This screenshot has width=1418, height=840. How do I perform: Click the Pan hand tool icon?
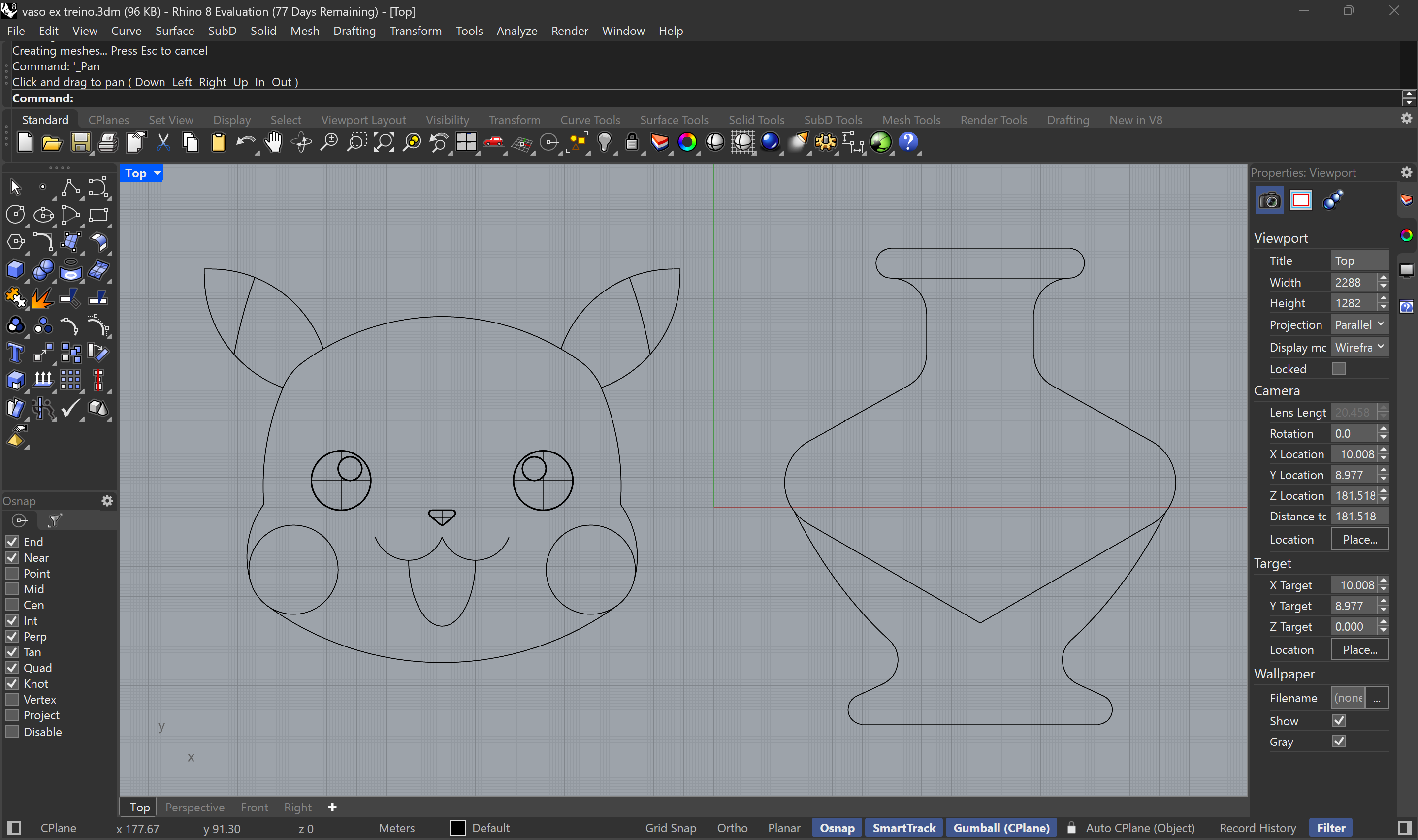273,142
